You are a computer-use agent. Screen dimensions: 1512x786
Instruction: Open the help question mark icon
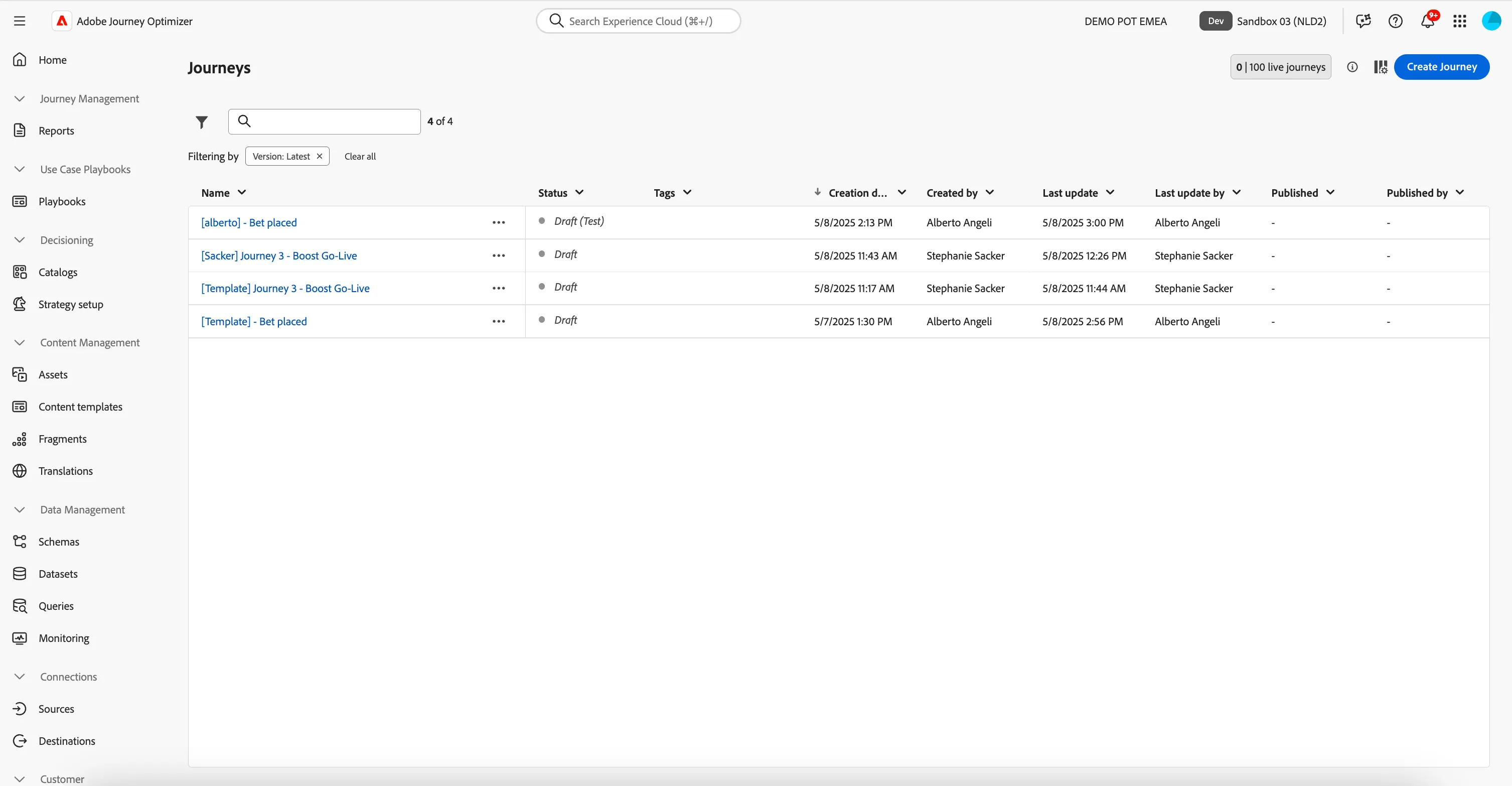click(1395, 21)
